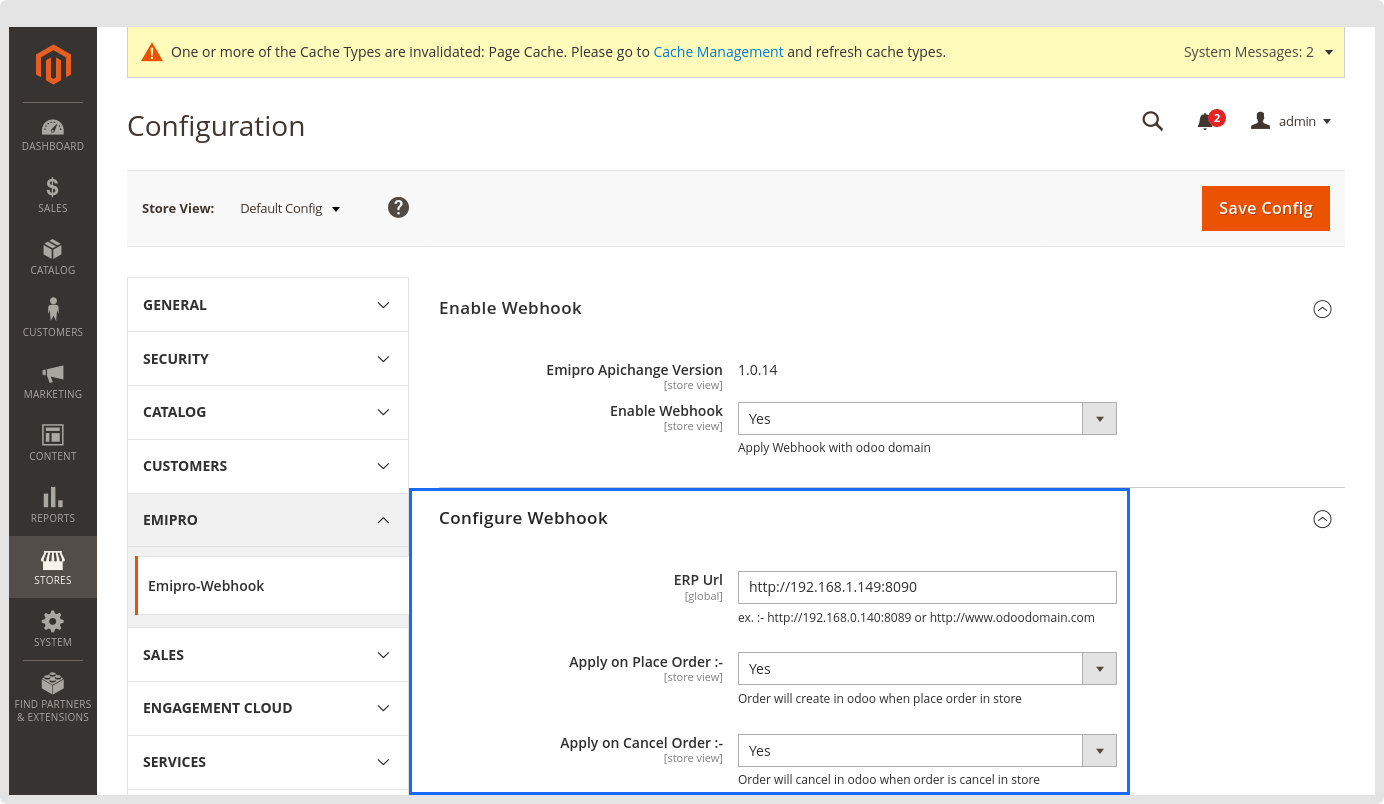Open the notifications bell
Image resolution: width=1384 pixels, height=804 pixels.
pos(1206,121)
